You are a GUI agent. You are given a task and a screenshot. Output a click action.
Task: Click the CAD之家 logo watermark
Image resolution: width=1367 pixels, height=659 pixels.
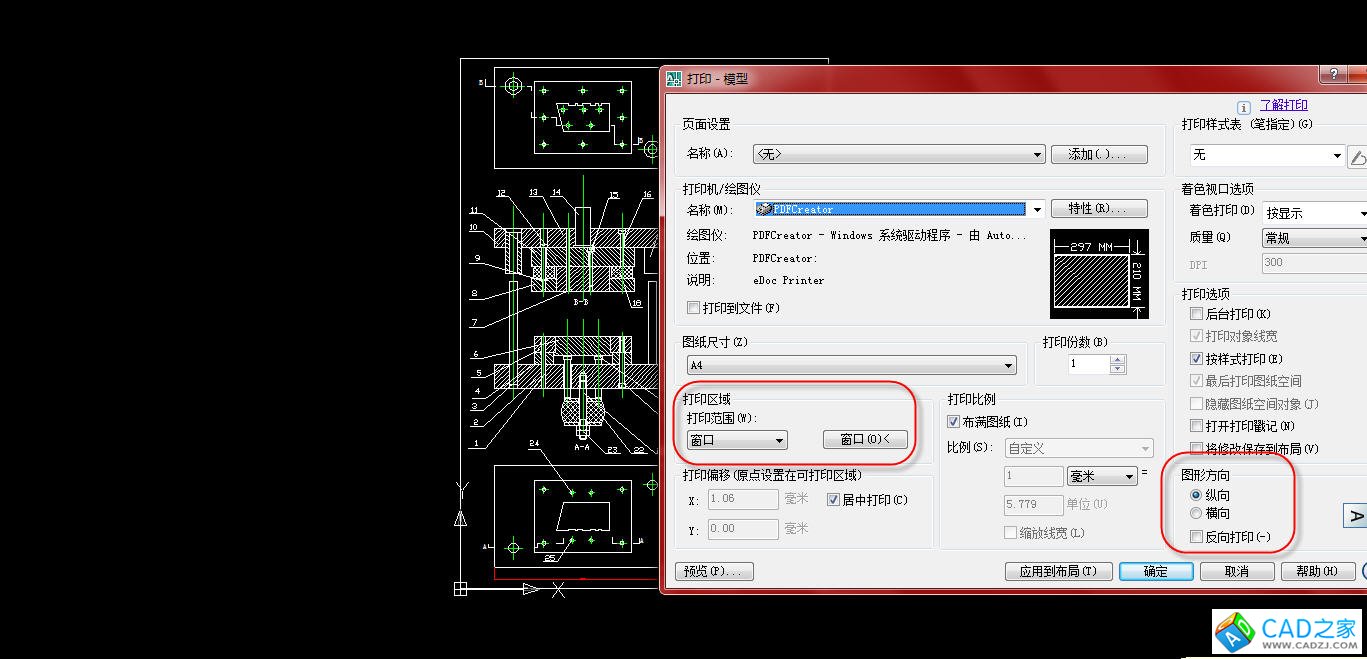[x=1289, y=631]
